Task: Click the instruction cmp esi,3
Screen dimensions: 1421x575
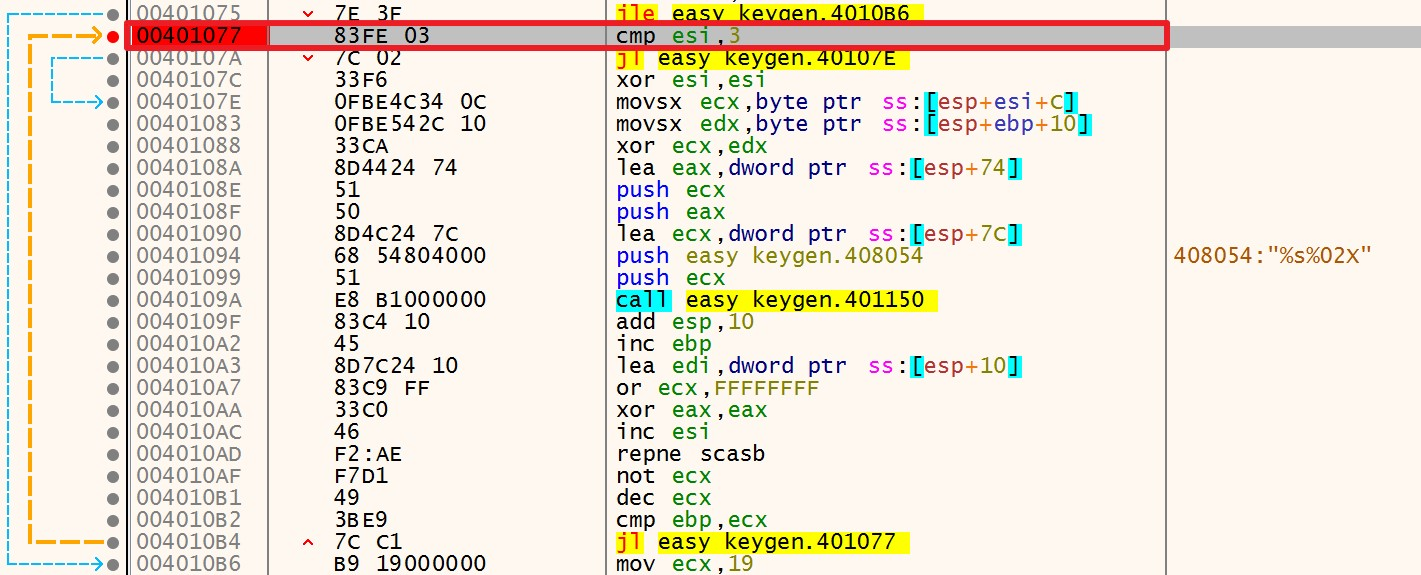Action: pyautogui.click(x=679, y=36)
